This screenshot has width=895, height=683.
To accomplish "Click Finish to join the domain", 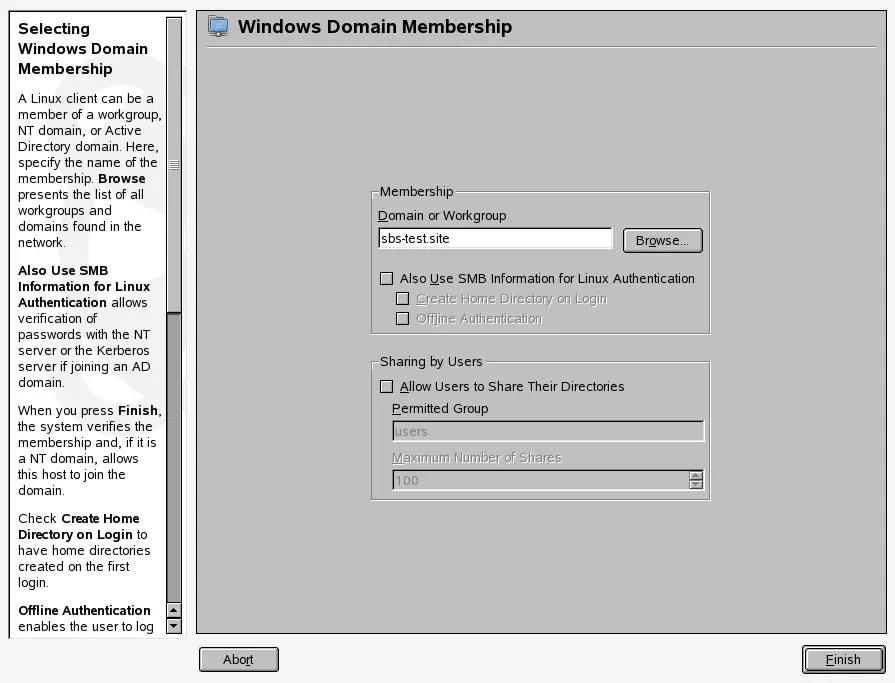I will click(x=842, y=659).
